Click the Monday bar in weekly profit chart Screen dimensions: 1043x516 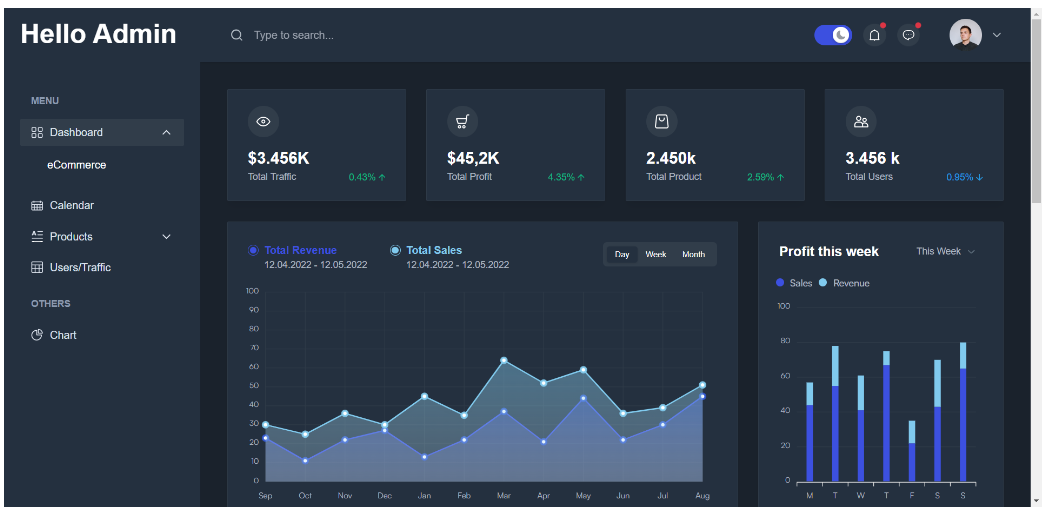(810, 432)
